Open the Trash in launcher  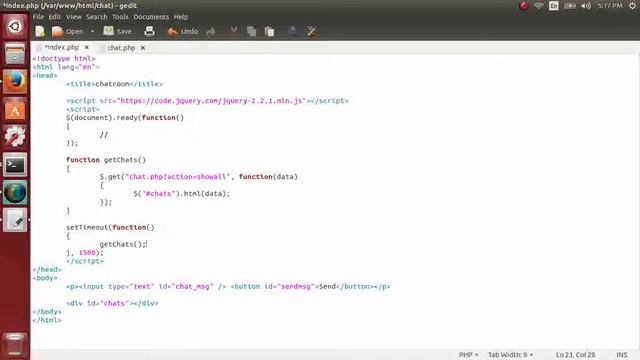[x=15, y=344]
